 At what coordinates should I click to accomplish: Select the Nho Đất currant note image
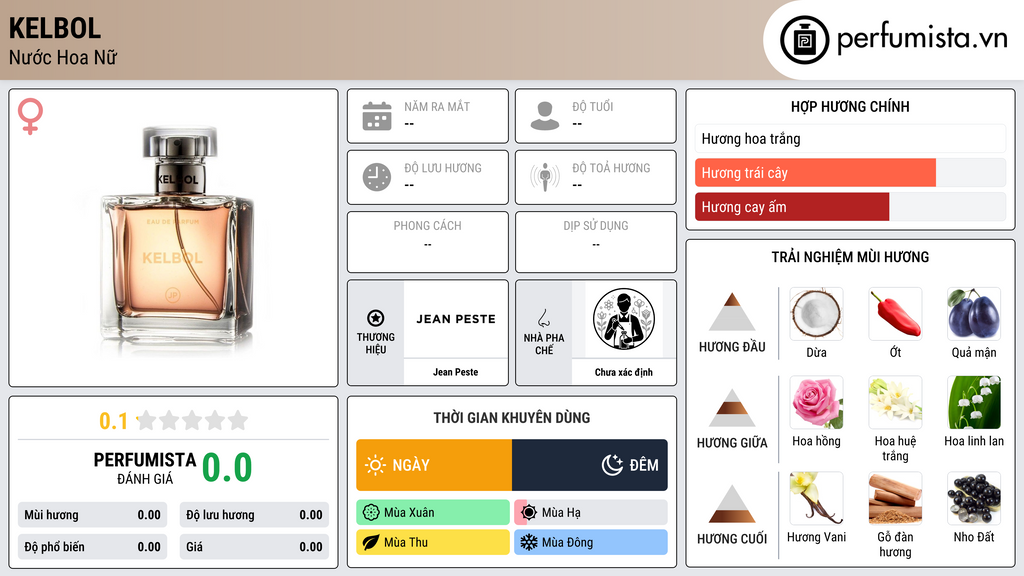[974, 498]
